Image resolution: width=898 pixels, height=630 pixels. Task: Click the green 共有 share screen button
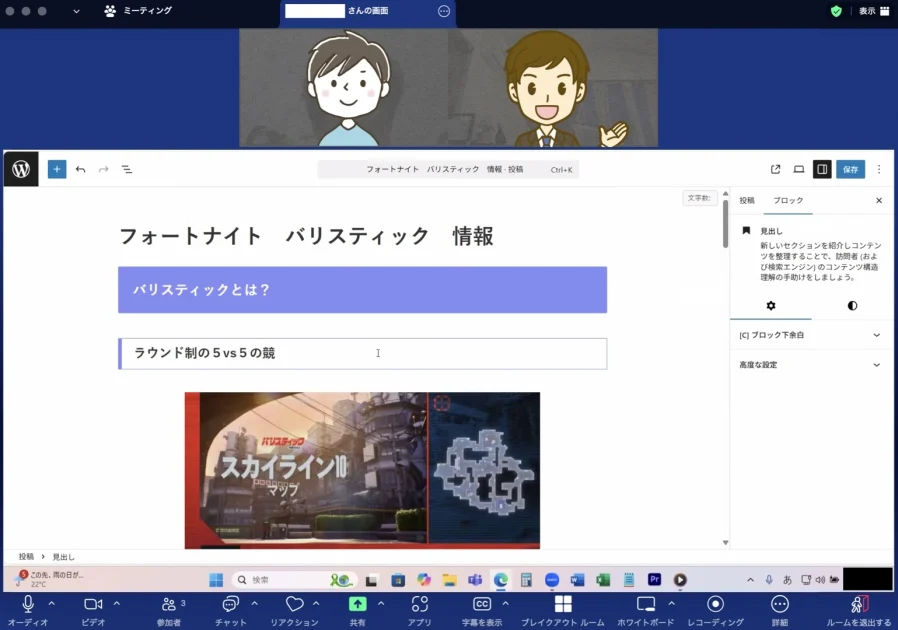coord(357,611)
